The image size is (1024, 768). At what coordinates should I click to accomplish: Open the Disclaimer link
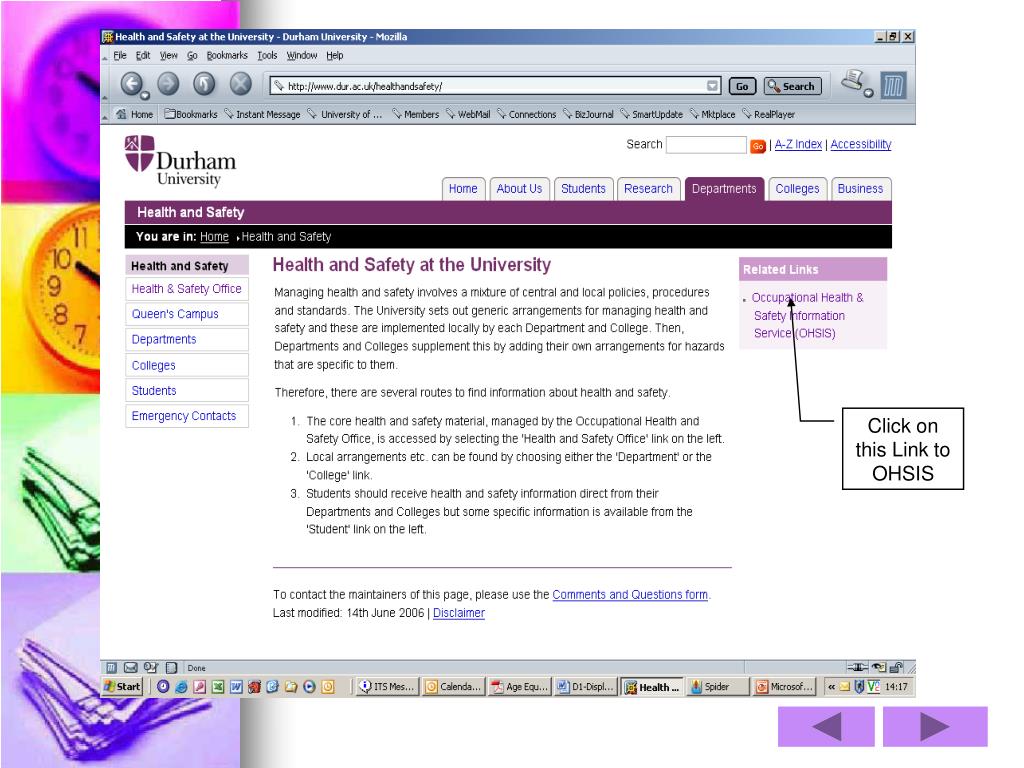458,613
